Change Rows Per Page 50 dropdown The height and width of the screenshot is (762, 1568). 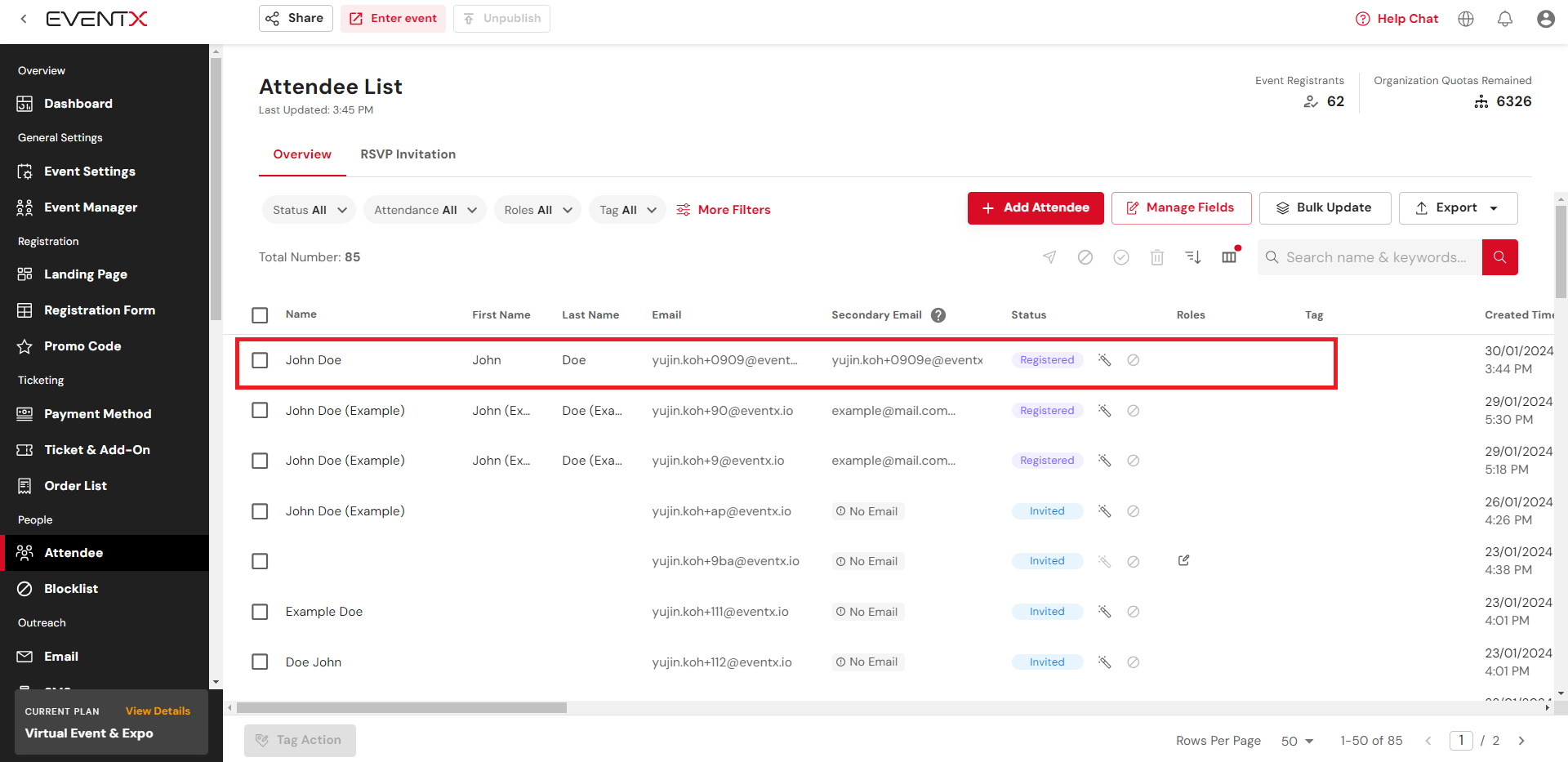1297,741
